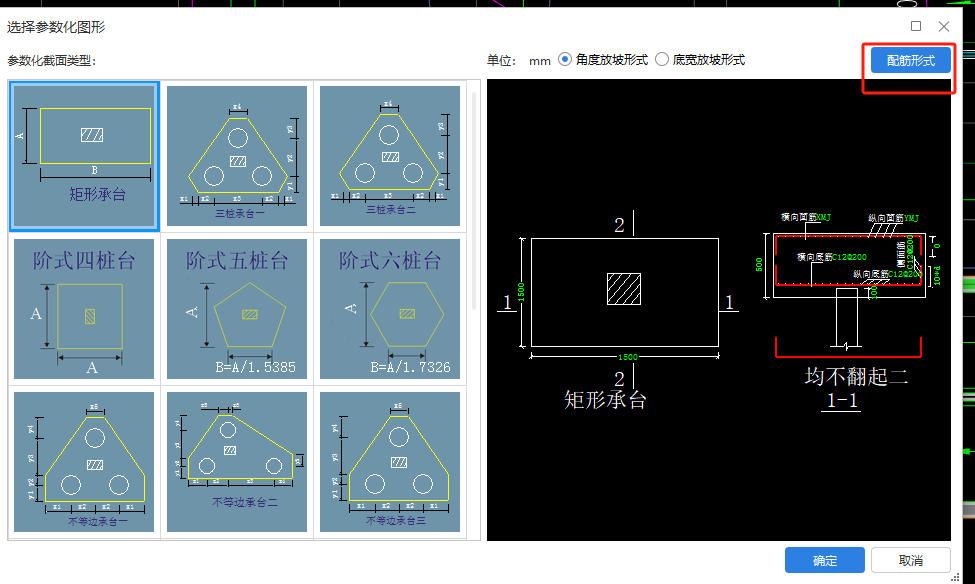Choose the 三桩承台一 section thumbnail
This screenshot has height=584, width=975.
[237, 156]
